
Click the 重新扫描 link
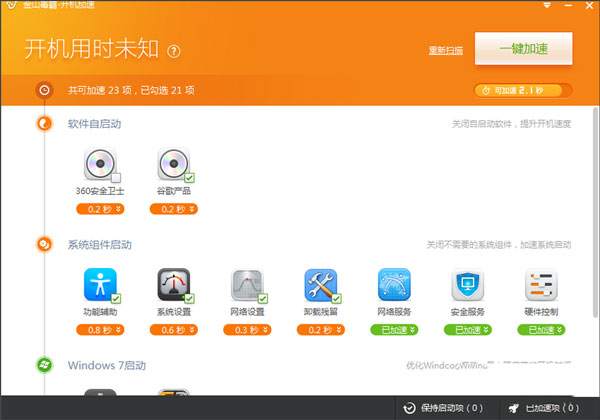pyautogui.click(x=445, y=50)
